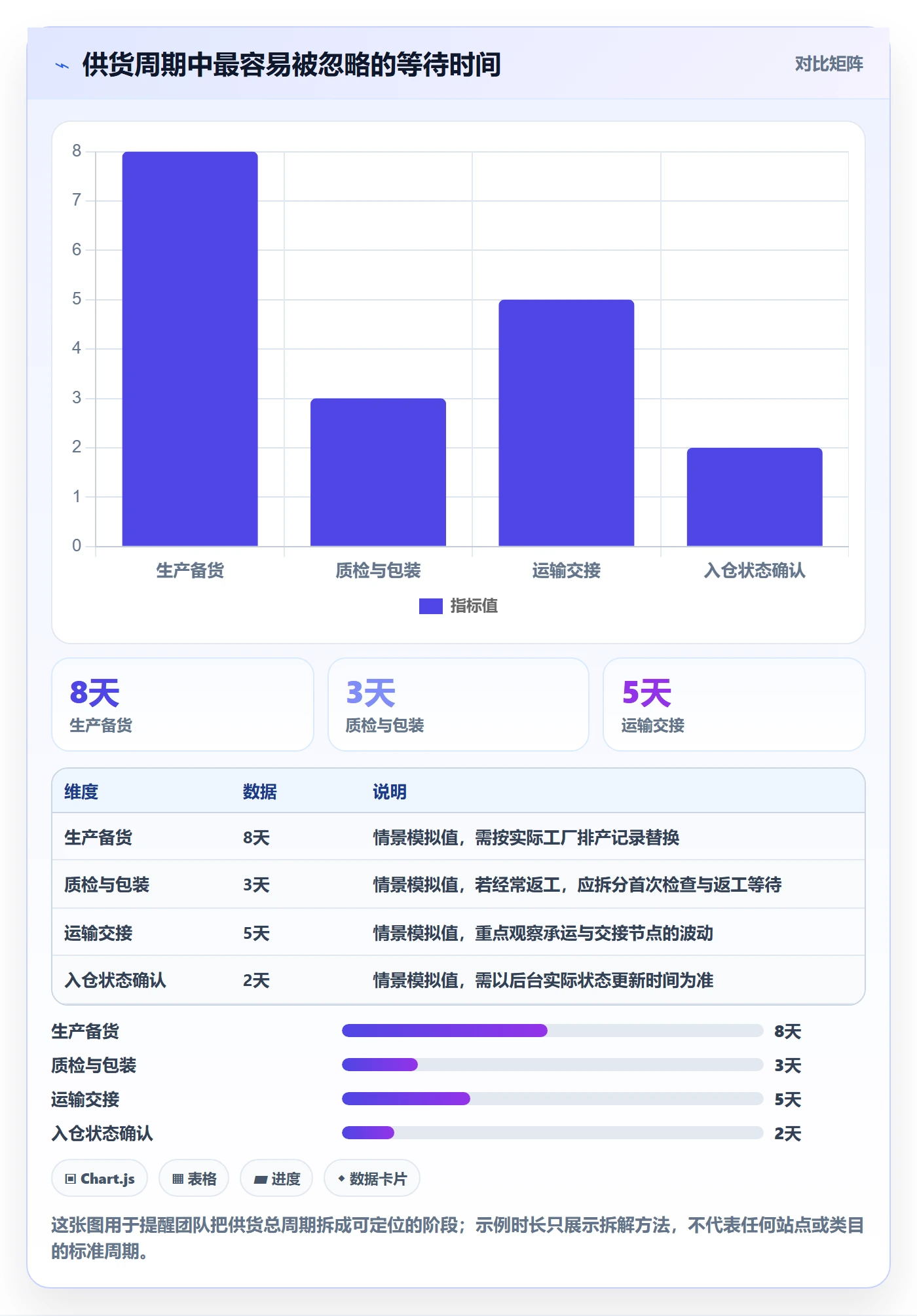Select the 生产备货 bar in the chart
This screenshot has height=1316, width=917.
click(190, 349)
